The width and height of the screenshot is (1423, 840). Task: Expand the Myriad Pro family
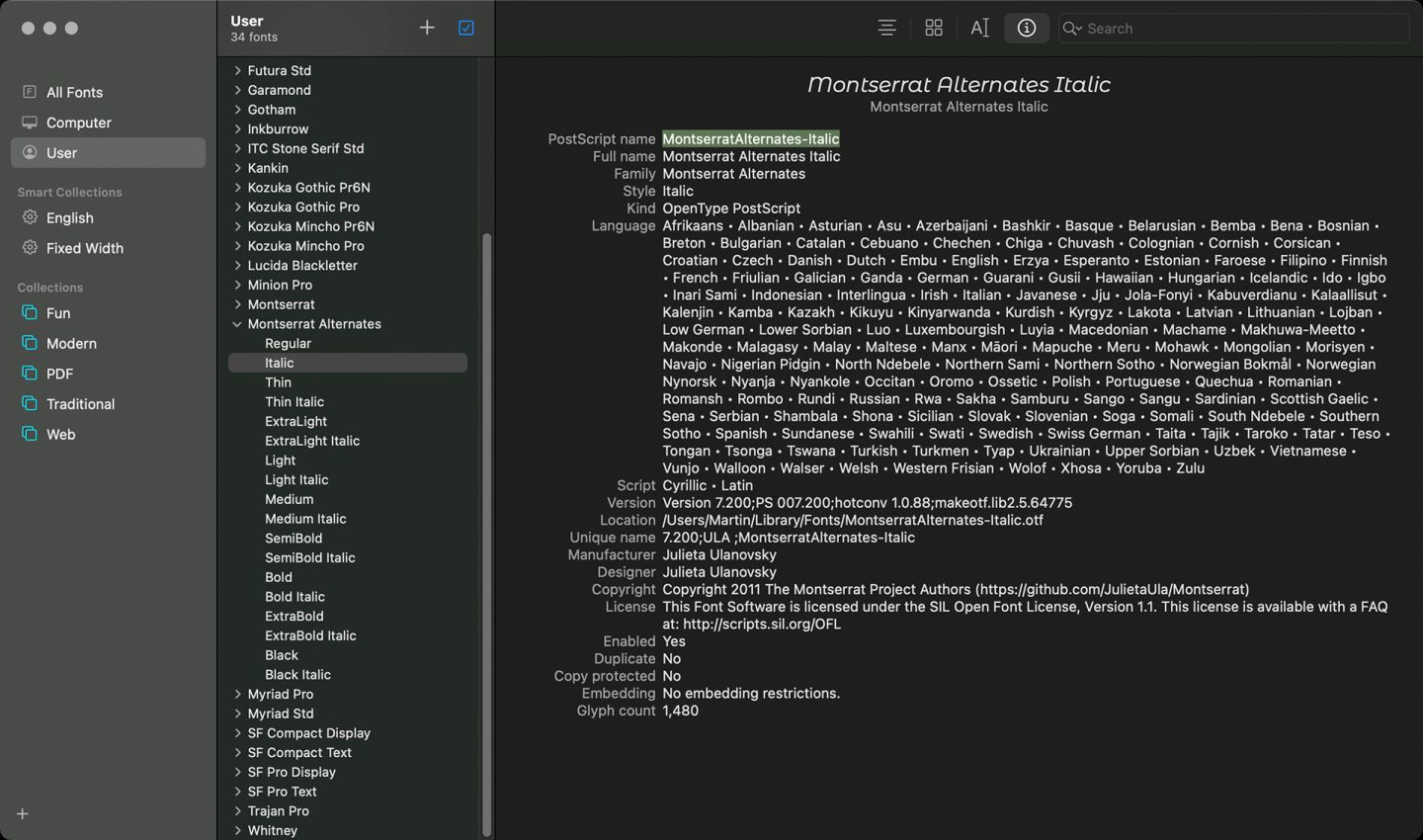(237, 694)
